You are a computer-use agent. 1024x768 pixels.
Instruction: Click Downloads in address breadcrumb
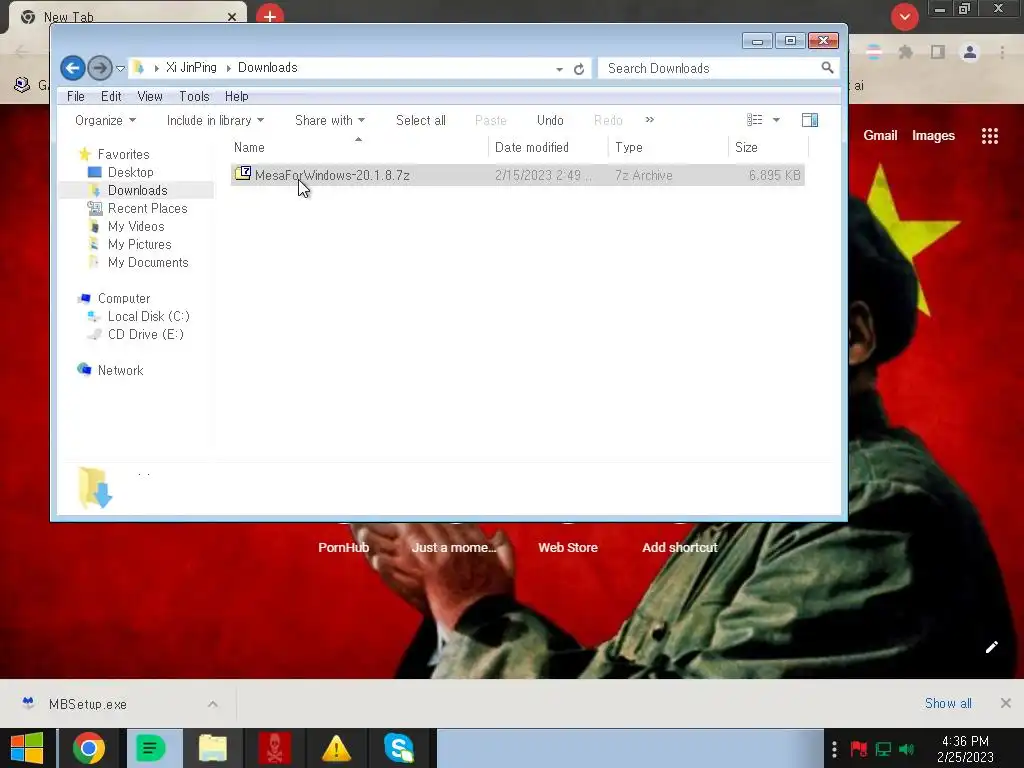click(268, 67)
